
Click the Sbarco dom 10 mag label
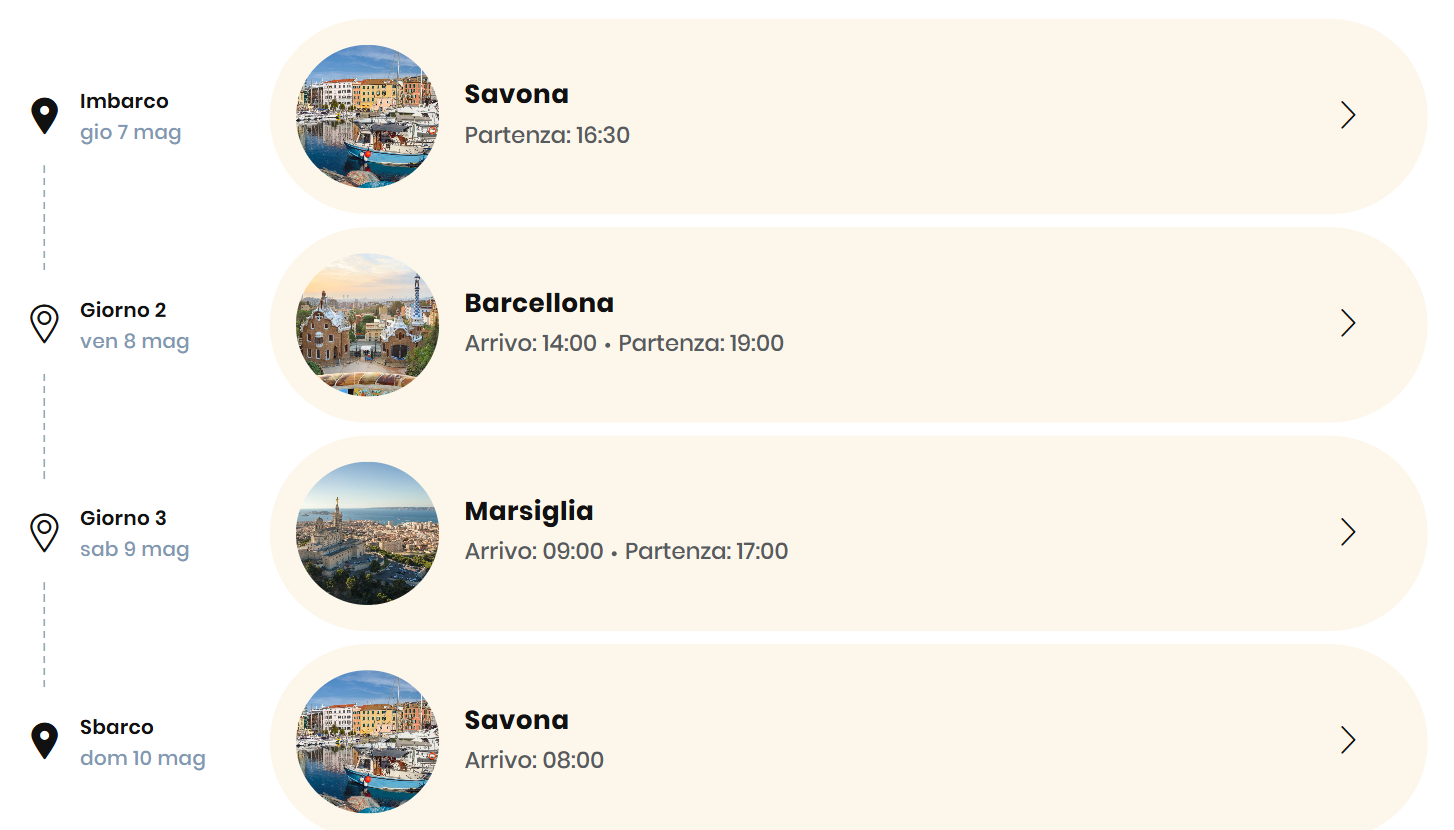click(x=142, y=743)
